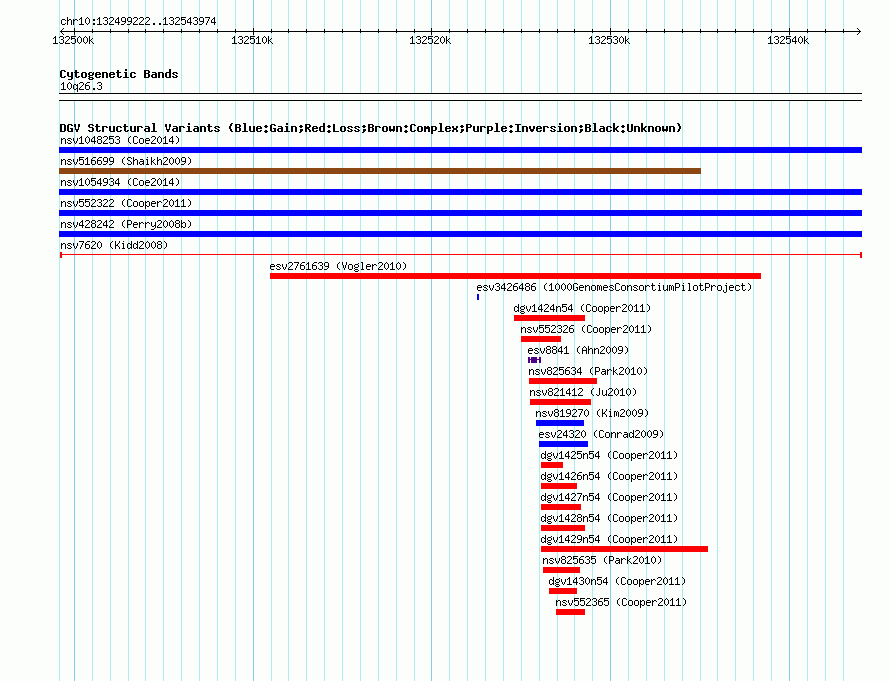The height and width of the screenshot is (681, 890).
Task: Select the blue nsv819270 (Kim2009) gain bar
Action: coord(560,423)
